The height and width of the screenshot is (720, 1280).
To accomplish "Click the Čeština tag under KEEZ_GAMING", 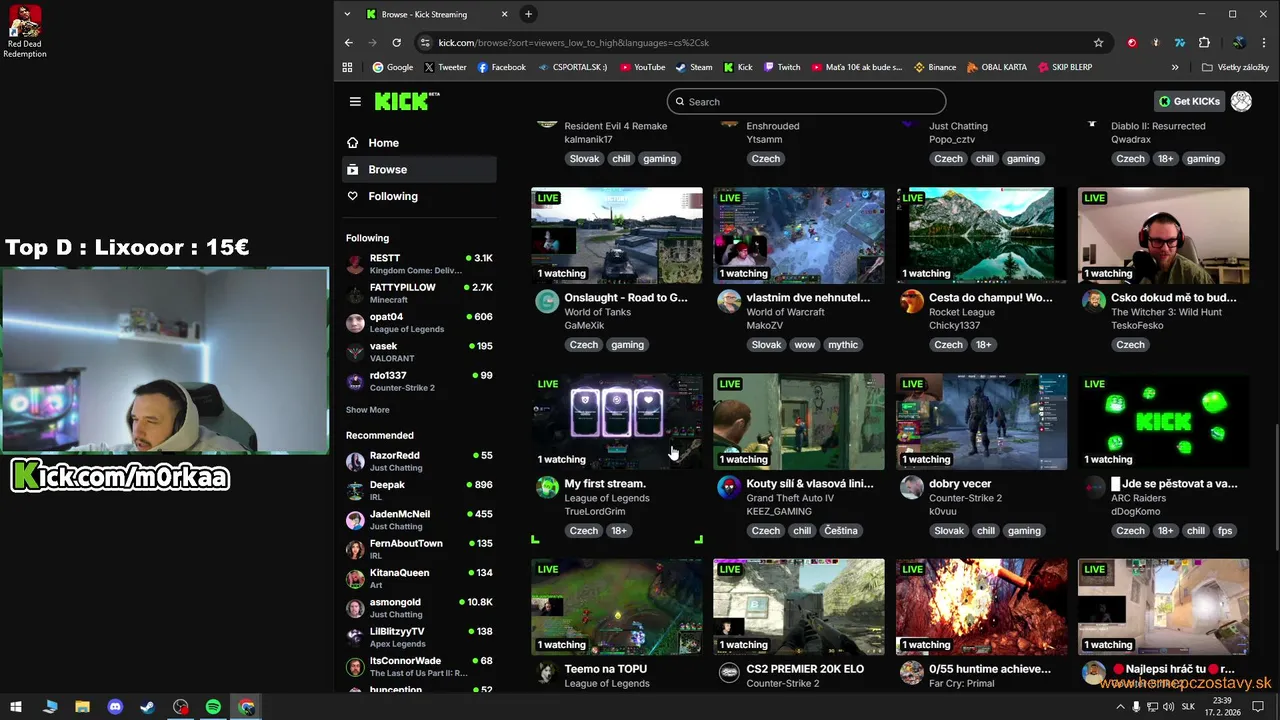I will [x=841, y=531].
